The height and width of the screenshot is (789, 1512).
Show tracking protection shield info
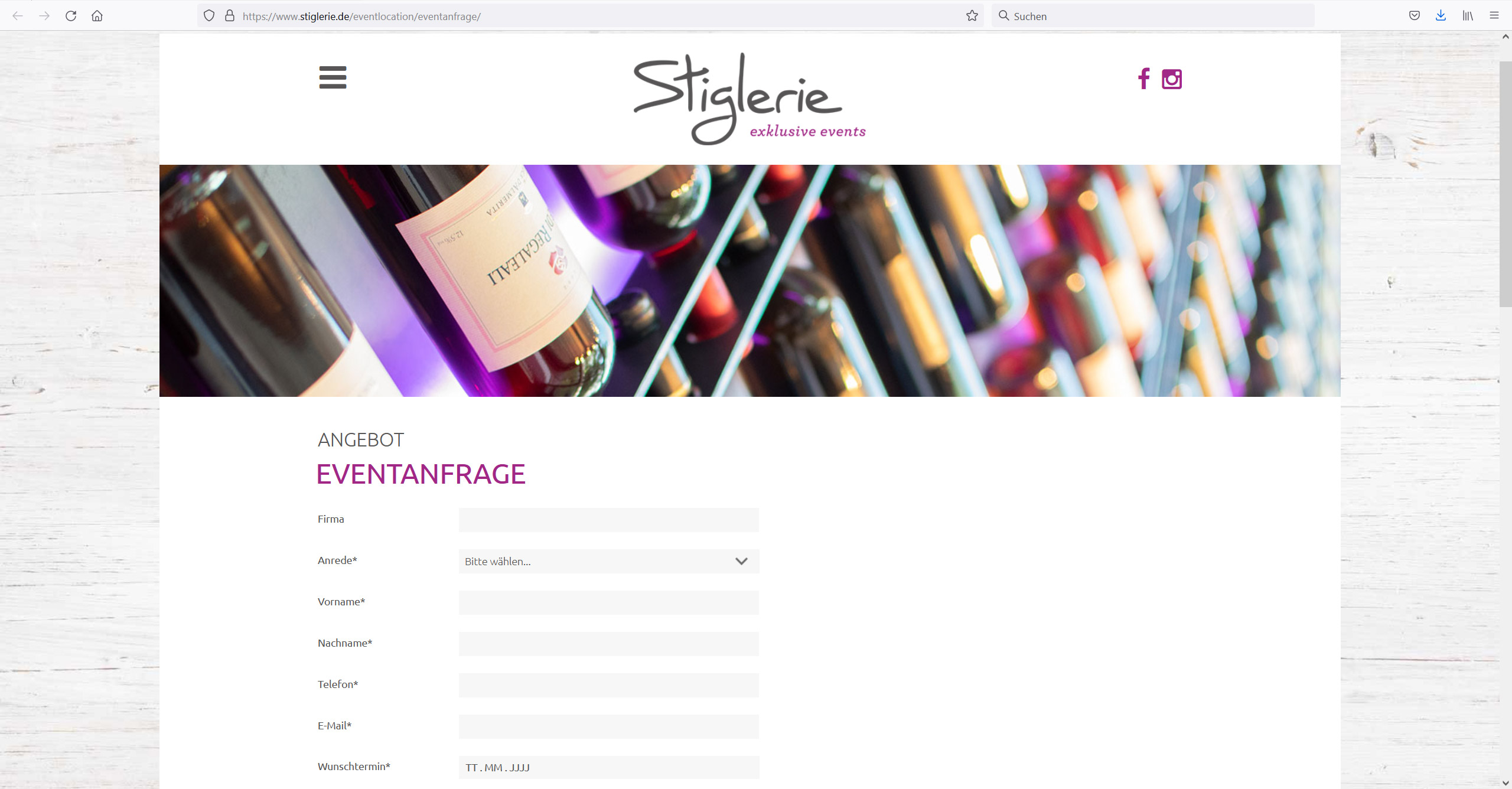209,16
